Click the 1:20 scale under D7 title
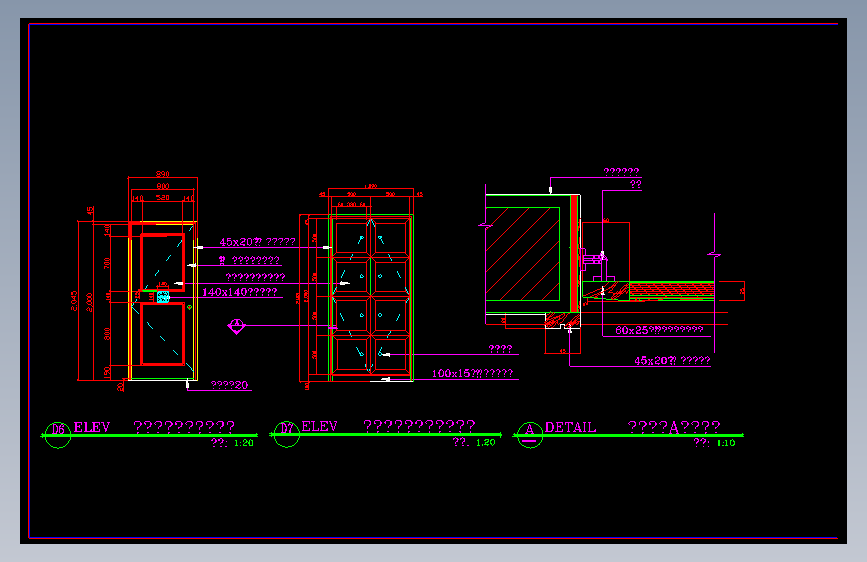867x562 pixels. [485, 443]
